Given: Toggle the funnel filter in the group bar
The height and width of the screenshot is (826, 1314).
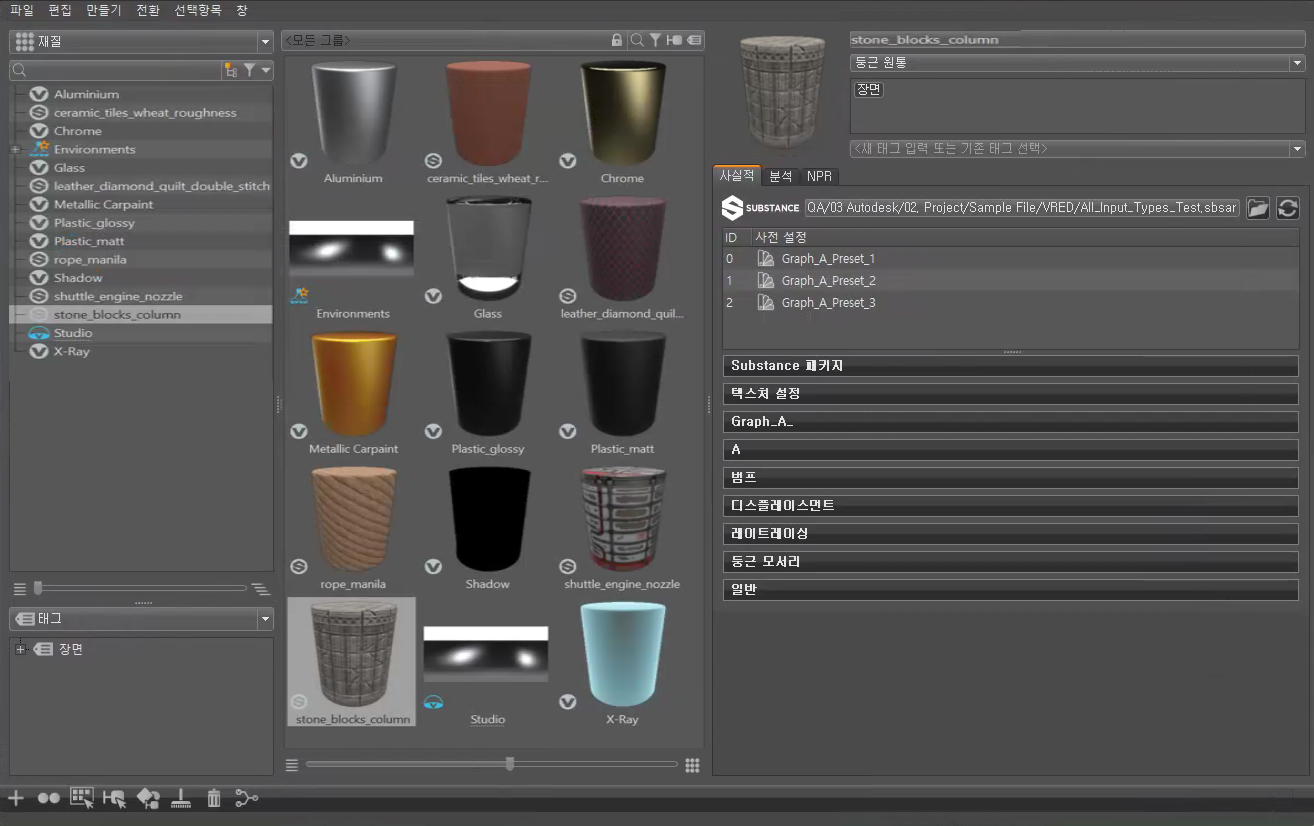Looking at the screenshot, I should (x=655, y=40).
